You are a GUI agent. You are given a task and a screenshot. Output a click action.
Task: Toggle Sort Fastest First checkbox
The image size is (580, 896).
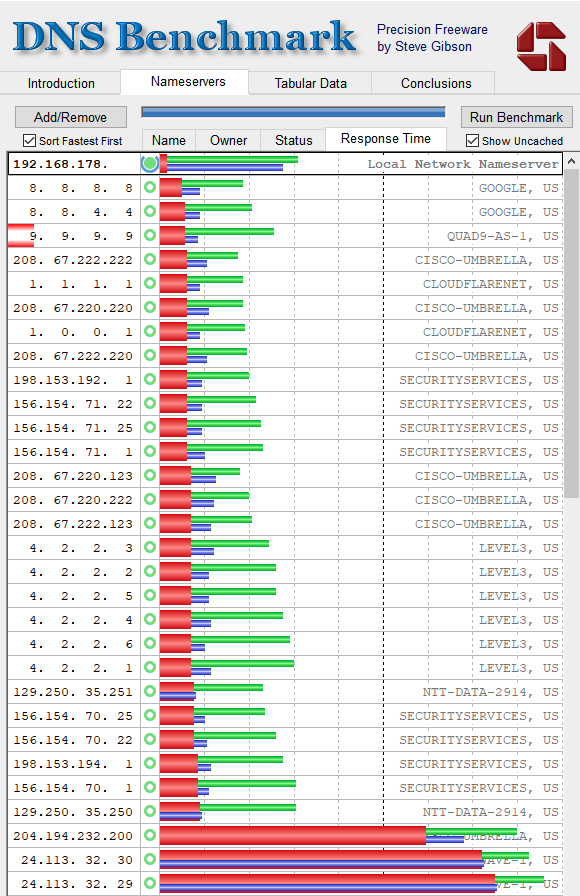click(x=29, y=141)
